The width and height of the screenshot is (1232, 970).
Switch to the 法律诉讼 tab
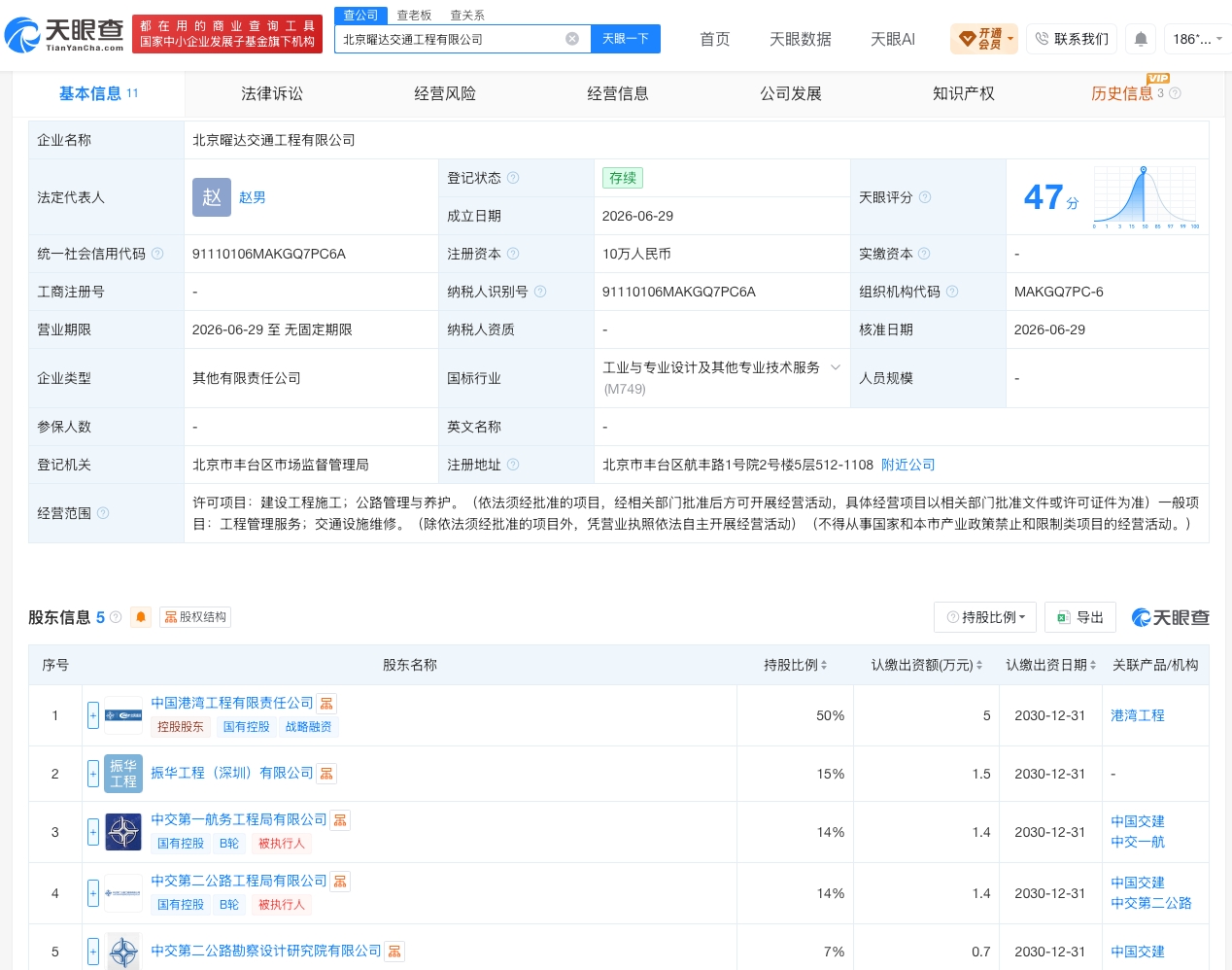pos(272,93)
